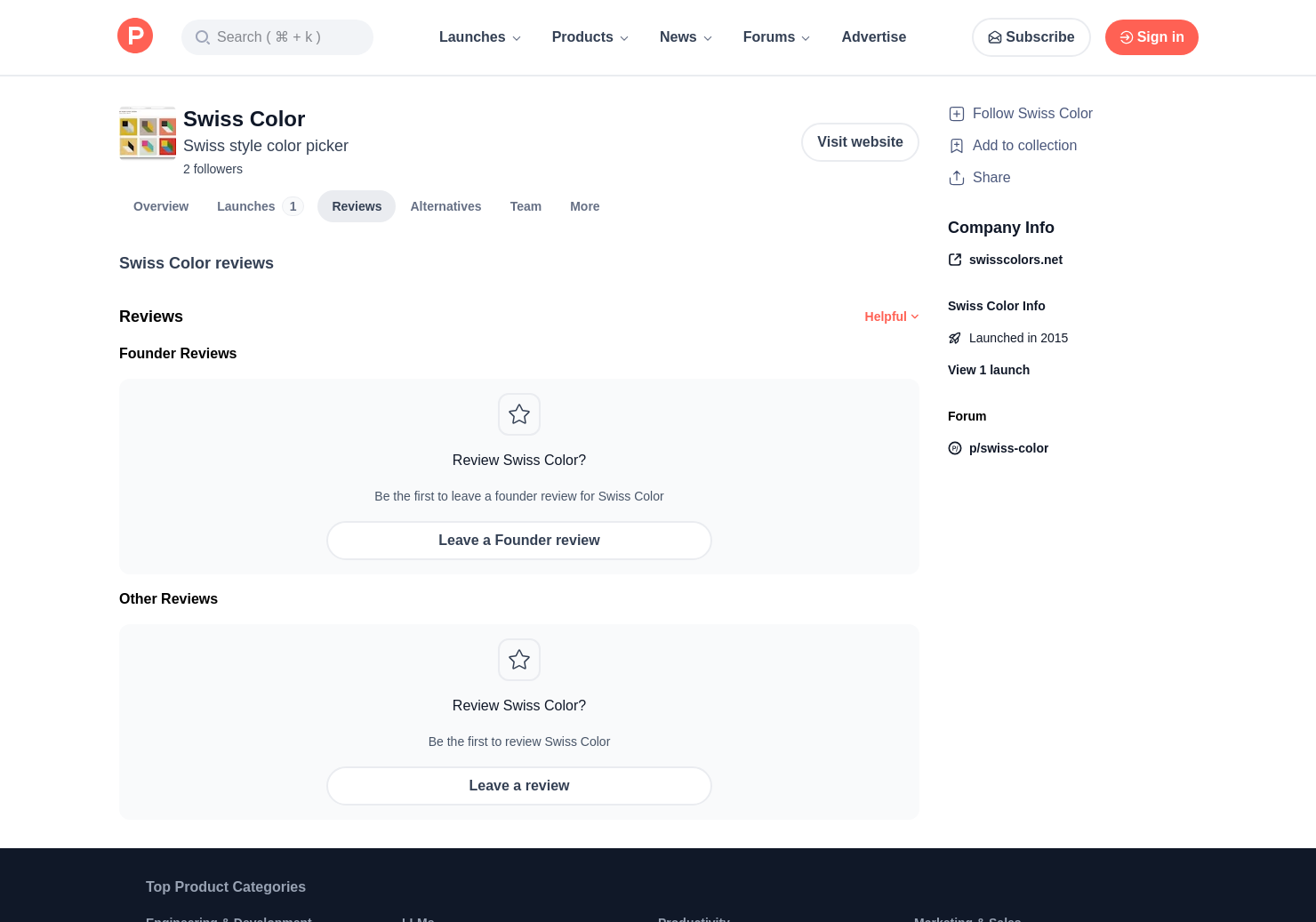Expand the News menu chevron
Image resolution: width=1316 pixels, height=922 pixels.
(708, 38)
